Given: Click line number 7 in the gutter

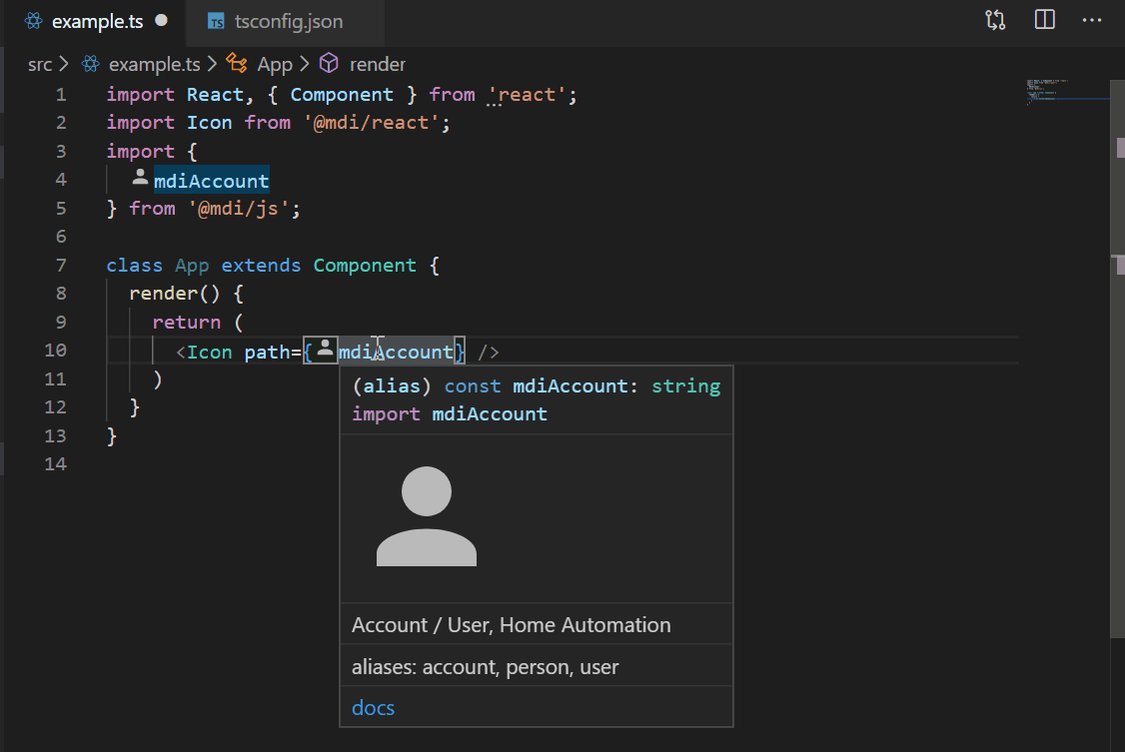Looking at the screenshot, I should [x=61, y=265].
